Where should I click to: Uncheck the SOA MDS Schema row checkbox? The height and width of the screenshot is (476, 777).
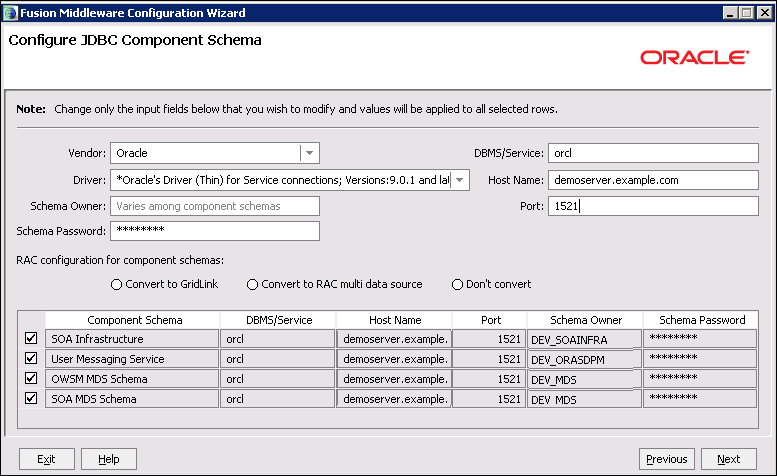pos(31,398)
